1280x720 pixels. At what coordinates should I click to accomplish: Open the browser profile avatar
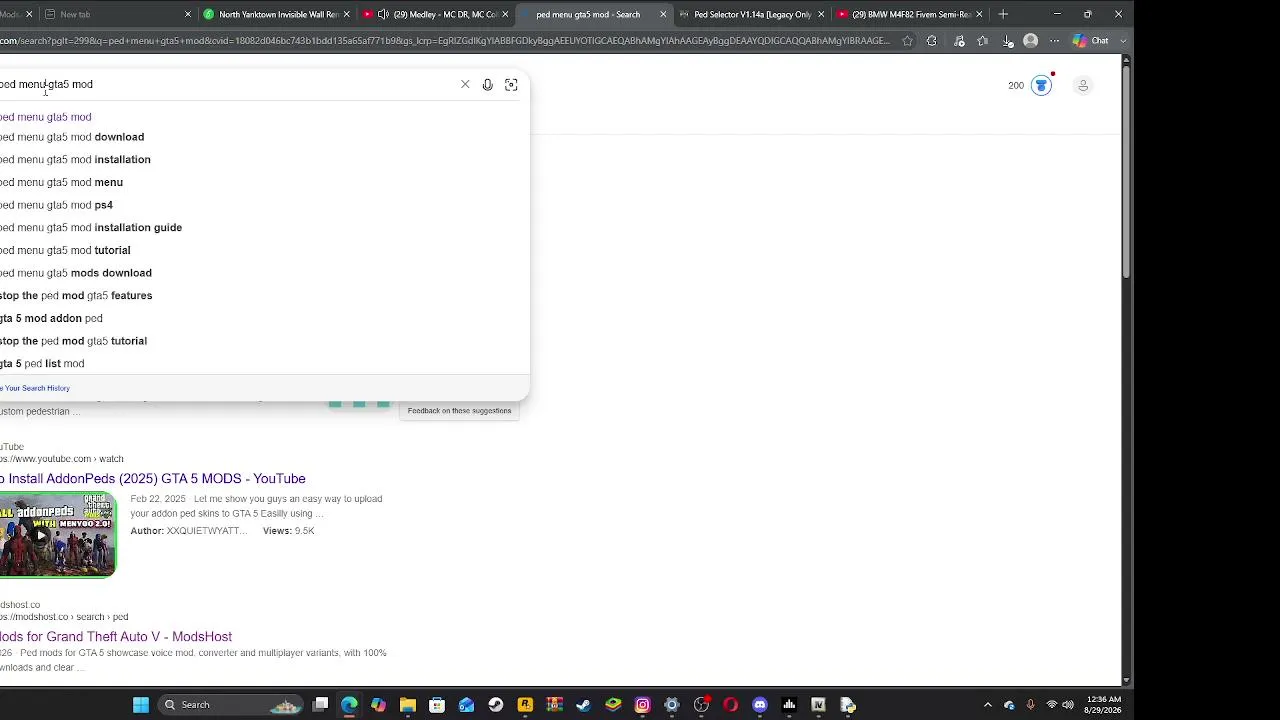tap(1031, 41)
